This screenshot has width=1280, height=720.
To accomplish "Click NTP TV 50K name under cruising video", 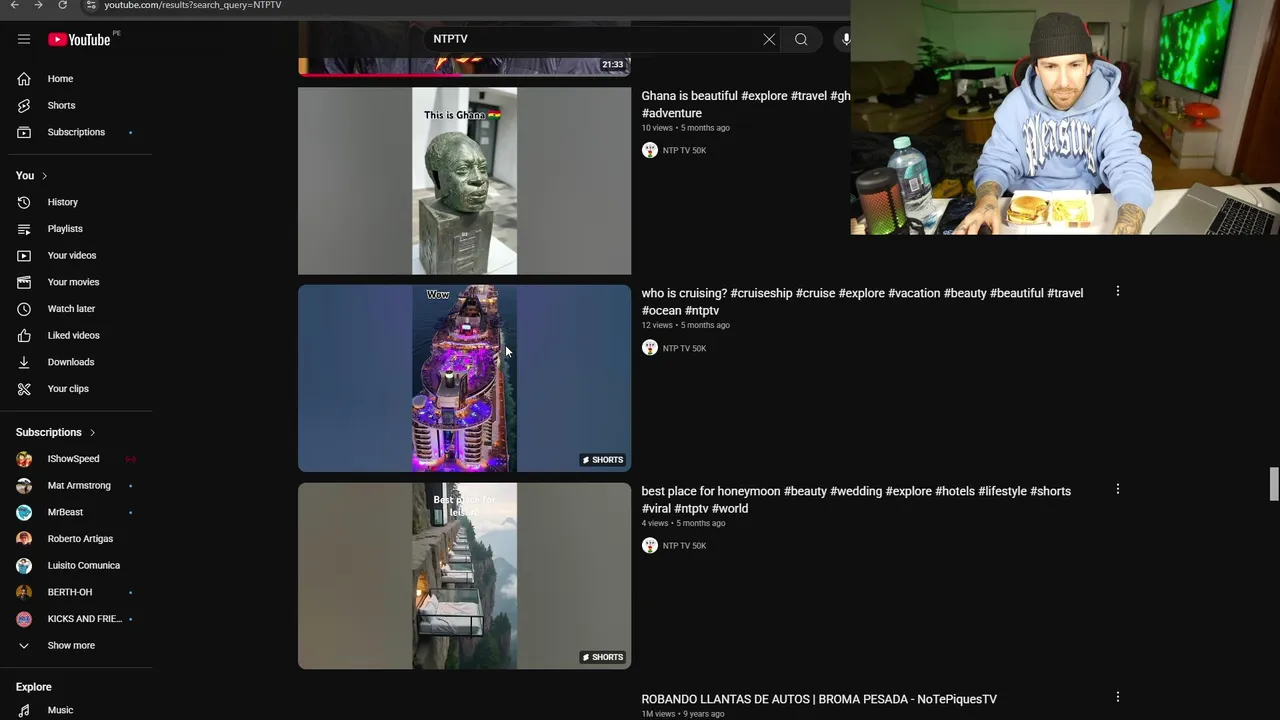I will [x=684, y=348].
